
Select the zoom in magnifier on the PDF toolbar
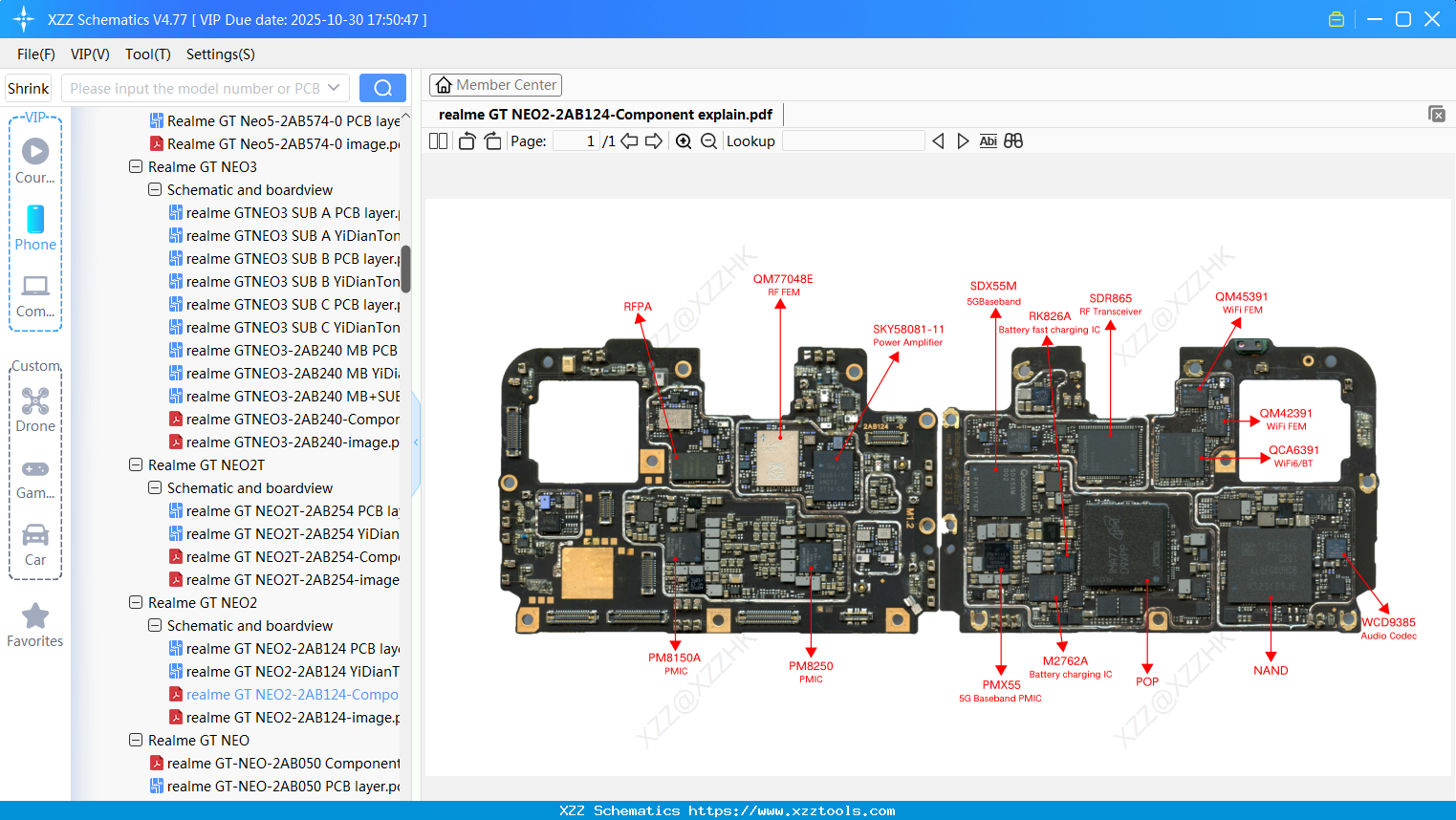[684, 140]
